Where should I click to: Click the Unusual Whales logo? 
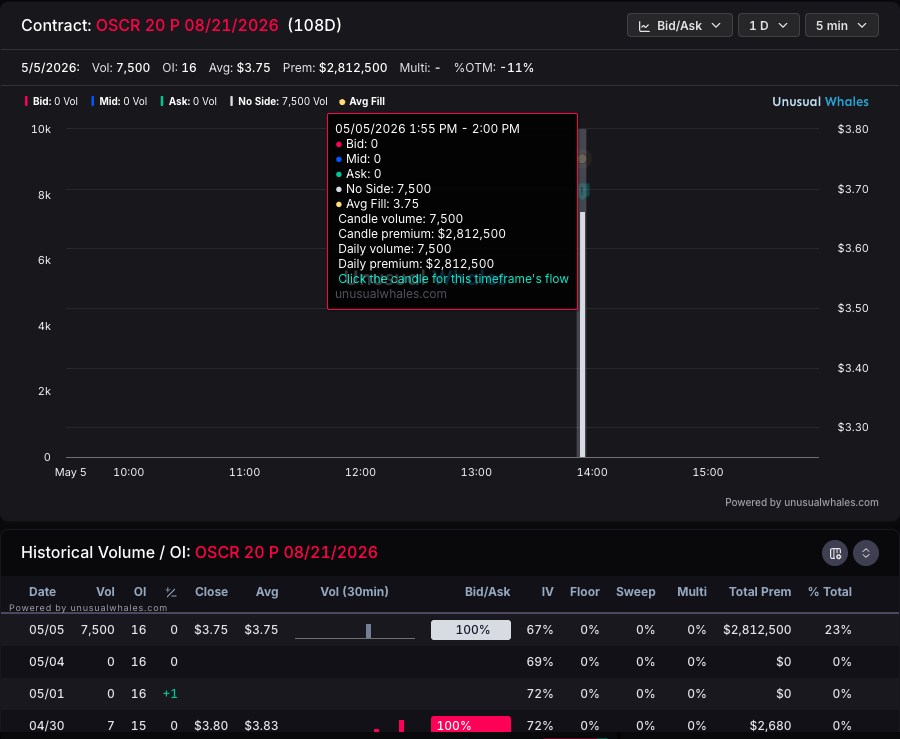click(x=820, y=102)
